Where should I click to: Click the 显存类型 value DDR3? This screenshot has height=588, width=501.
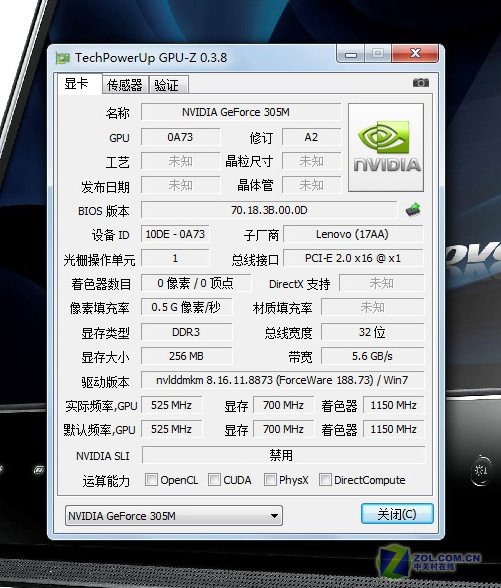coord(186,332)
